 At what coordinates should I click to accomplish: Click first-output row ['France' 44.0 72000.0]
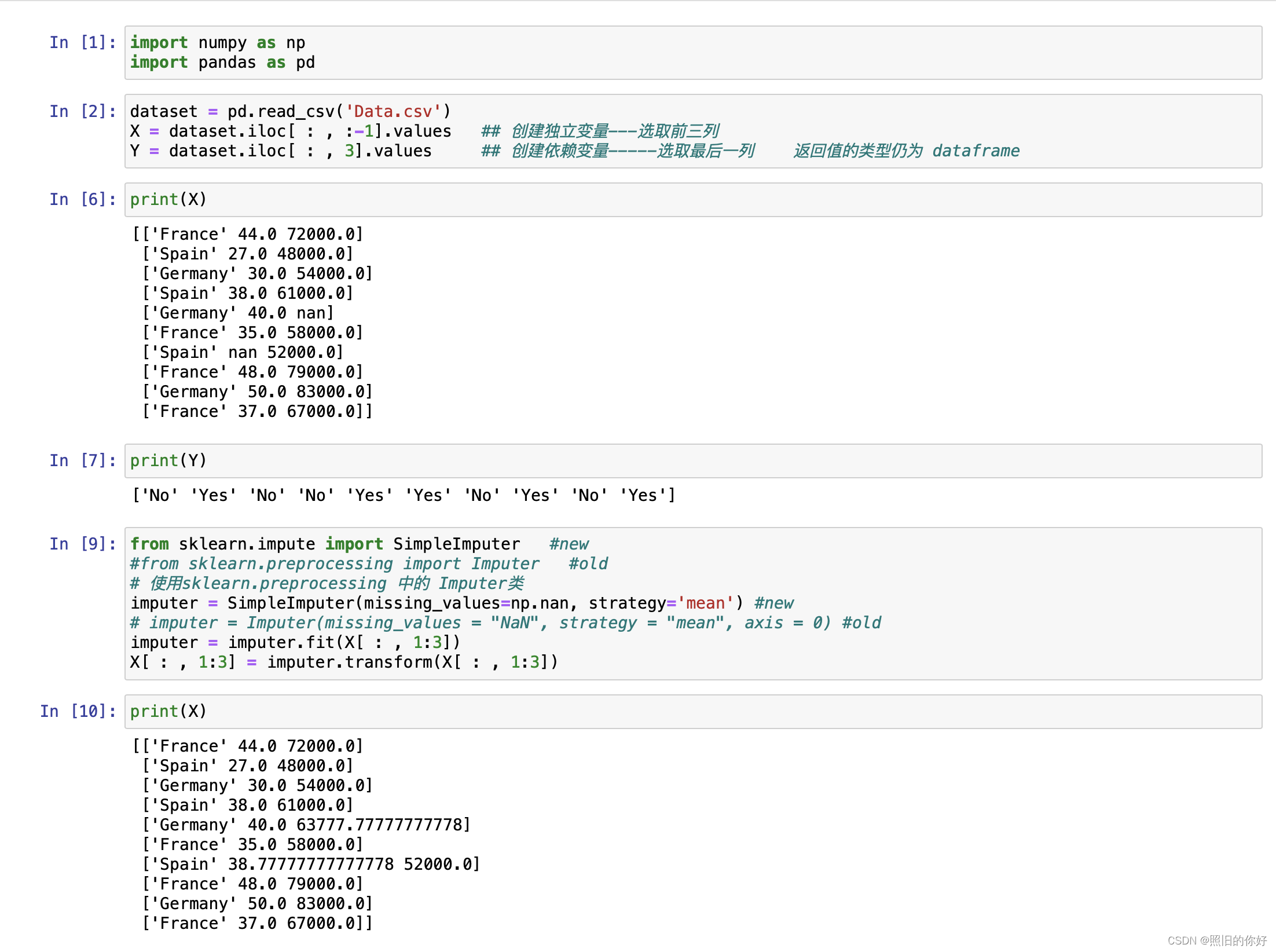pyautogui.click(x=248, y=235)
